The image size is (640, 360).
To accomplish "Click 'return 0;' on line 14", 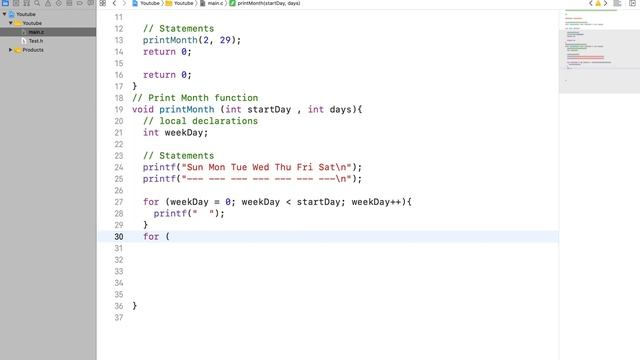I will (x=167, y=52).
